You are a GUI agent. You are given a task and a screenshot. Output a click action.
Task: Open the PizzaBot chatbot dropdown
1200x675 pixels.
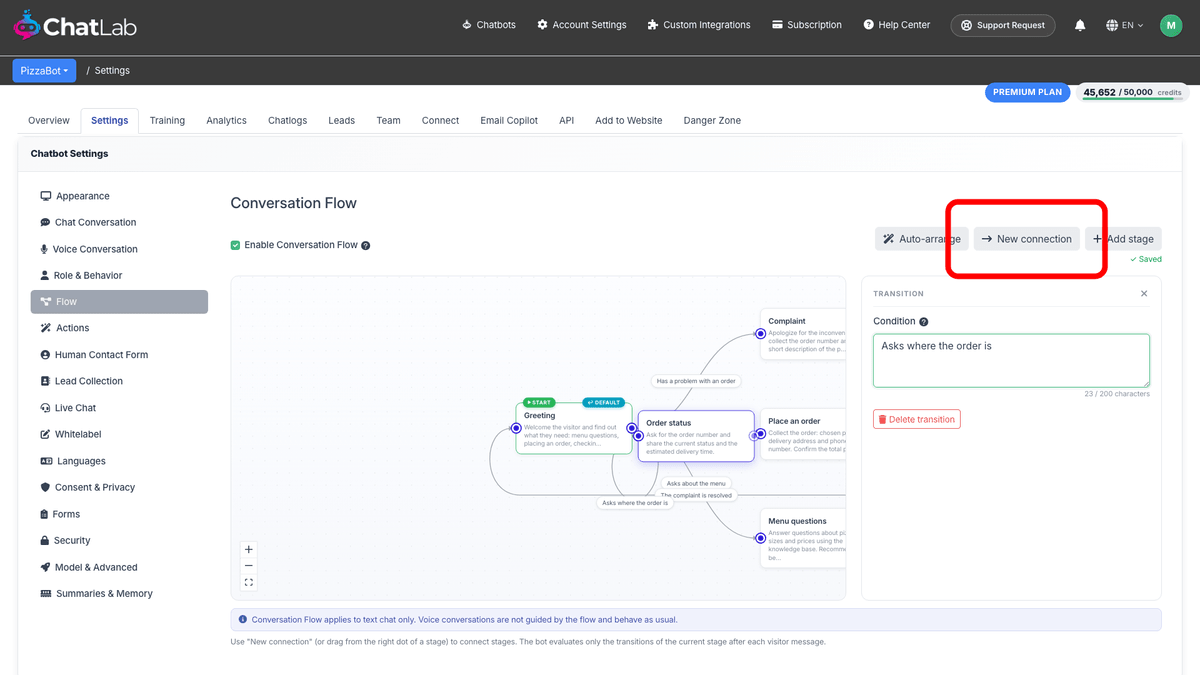44,71
